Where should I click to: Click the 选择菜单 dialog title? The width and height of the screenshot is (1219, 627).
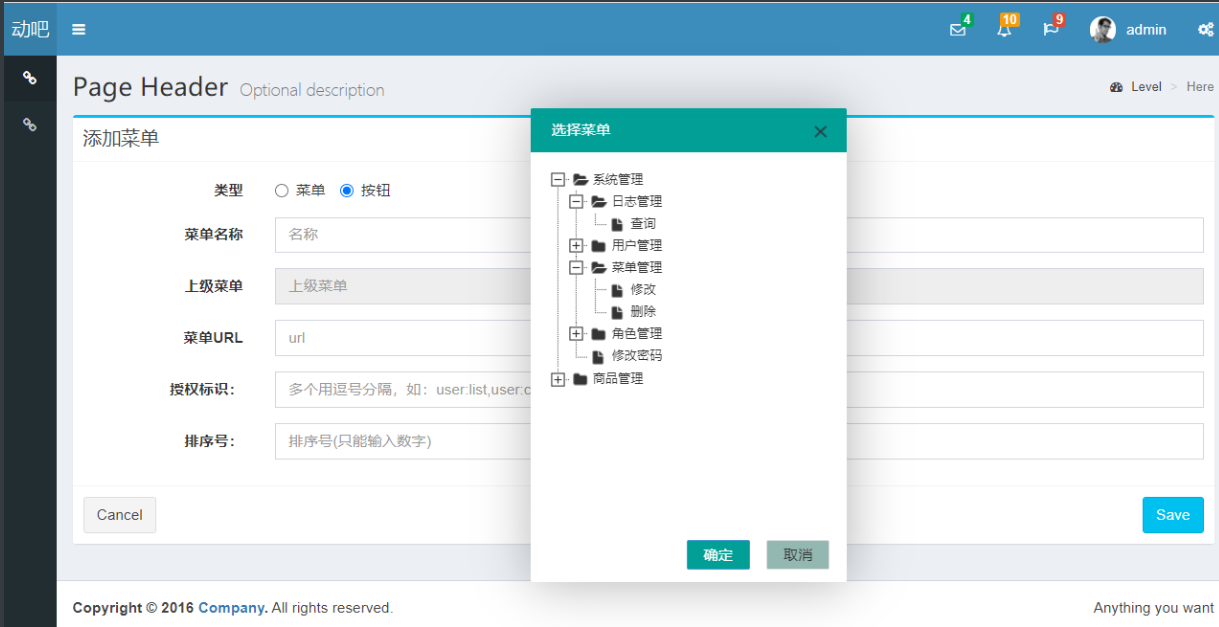coord(581,130)
